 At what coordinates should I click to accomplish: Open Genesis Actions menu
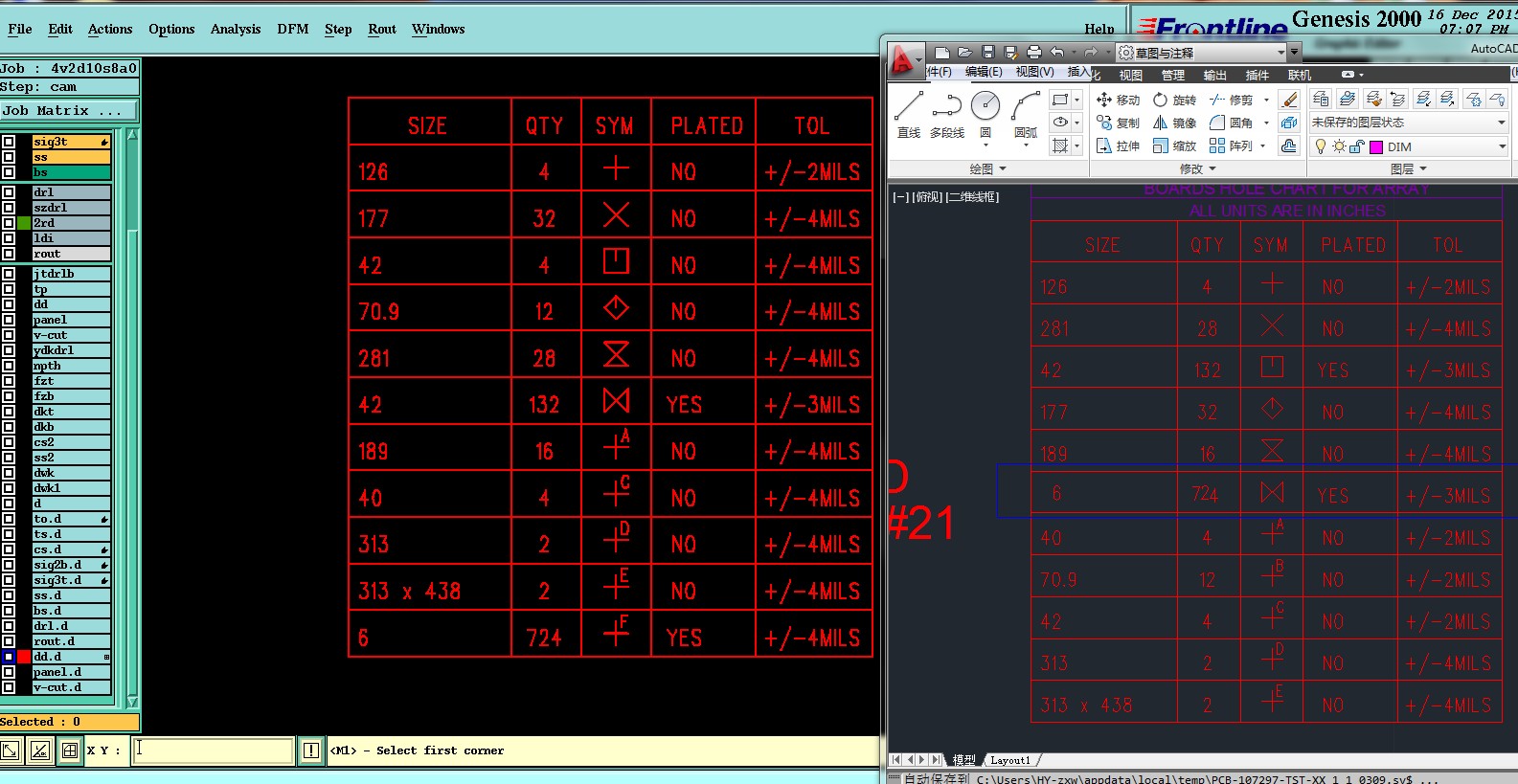pyautogui.click(x=110, y=29)
